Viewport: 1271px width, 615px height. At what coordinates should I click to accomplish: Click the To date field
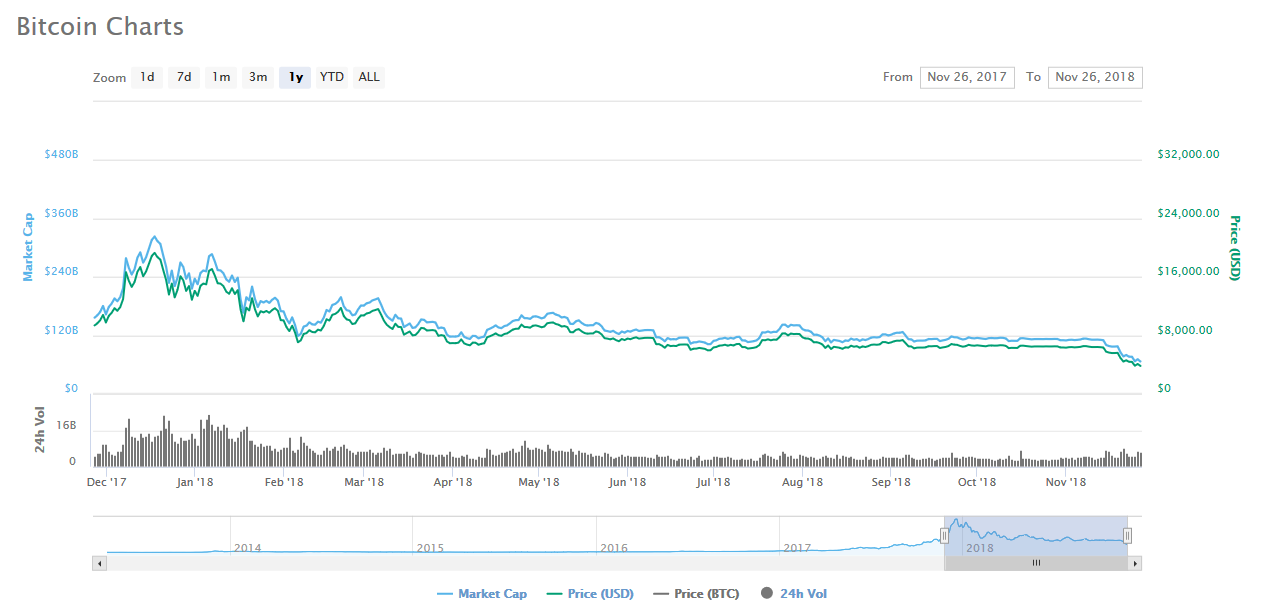pyautogui.click(x=1095, y=77)
